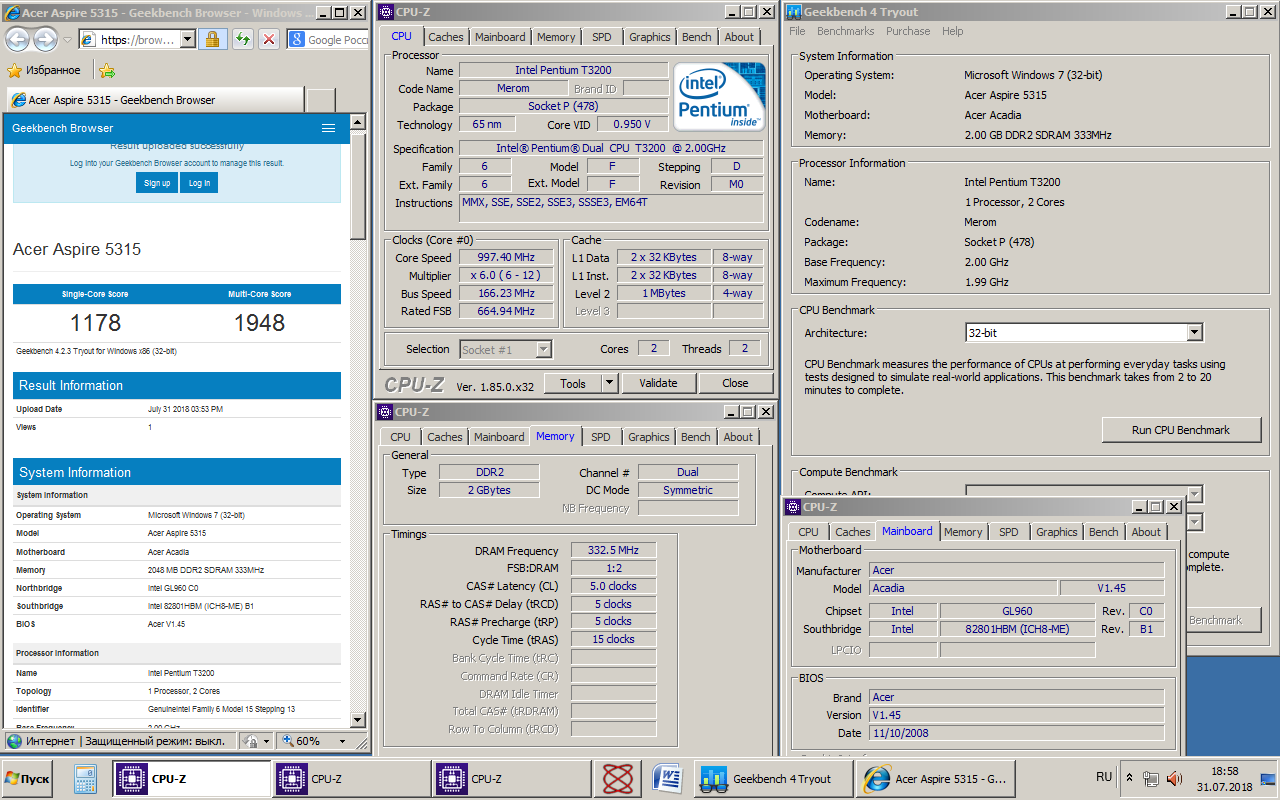1280x800 pixels.
Task: Open Word from the taskbar
Action: pyautogui.click(x=667, y=778)
